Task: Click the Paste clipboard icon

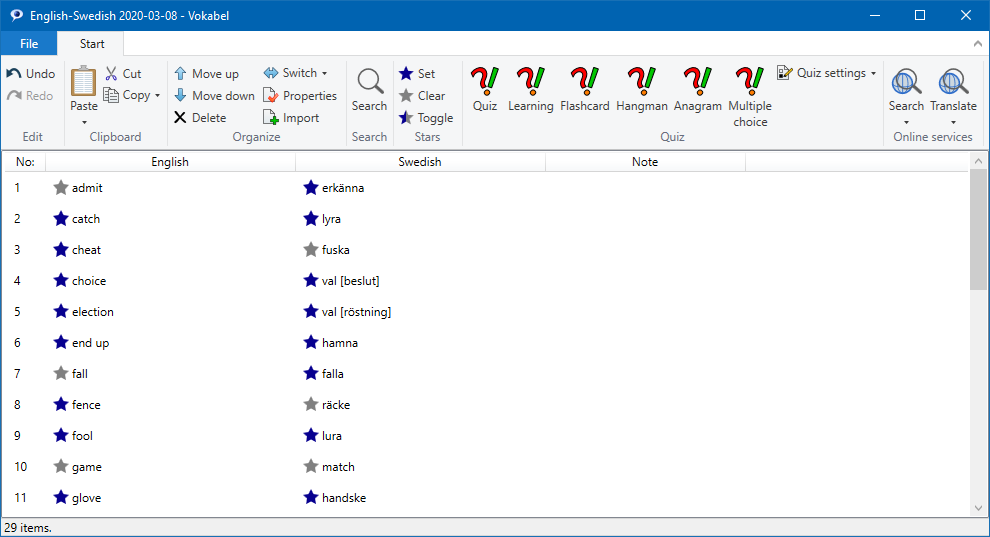Action: [83, 81]
